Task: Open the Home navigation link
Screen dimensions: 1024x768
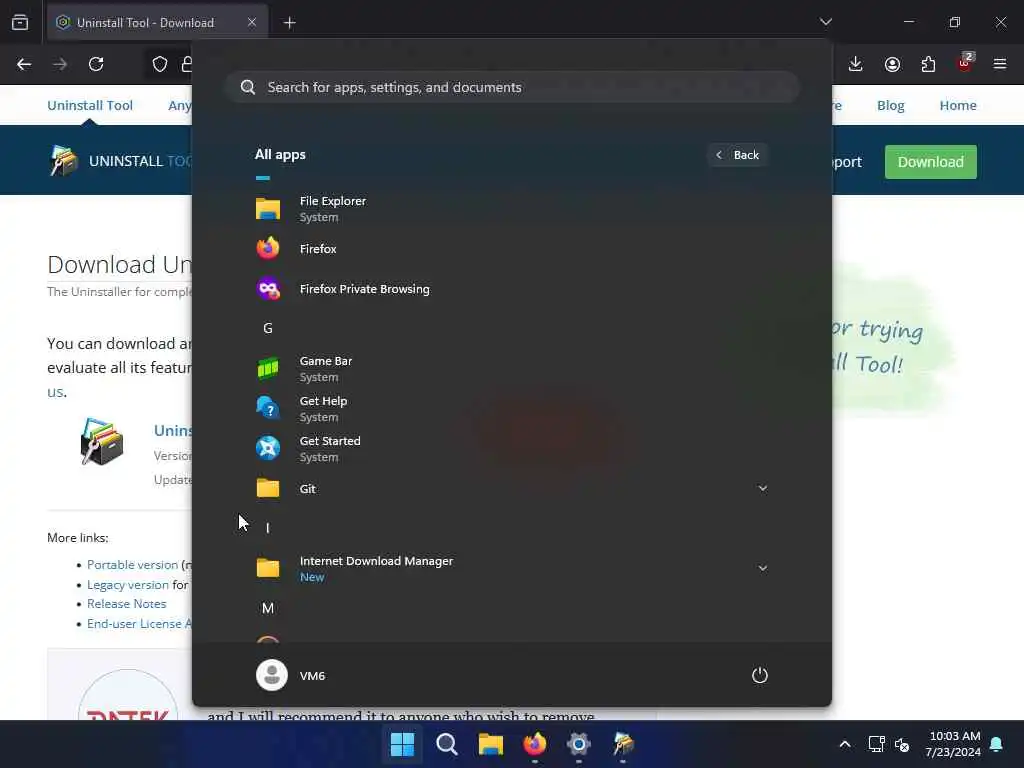Action: (958, 105)
